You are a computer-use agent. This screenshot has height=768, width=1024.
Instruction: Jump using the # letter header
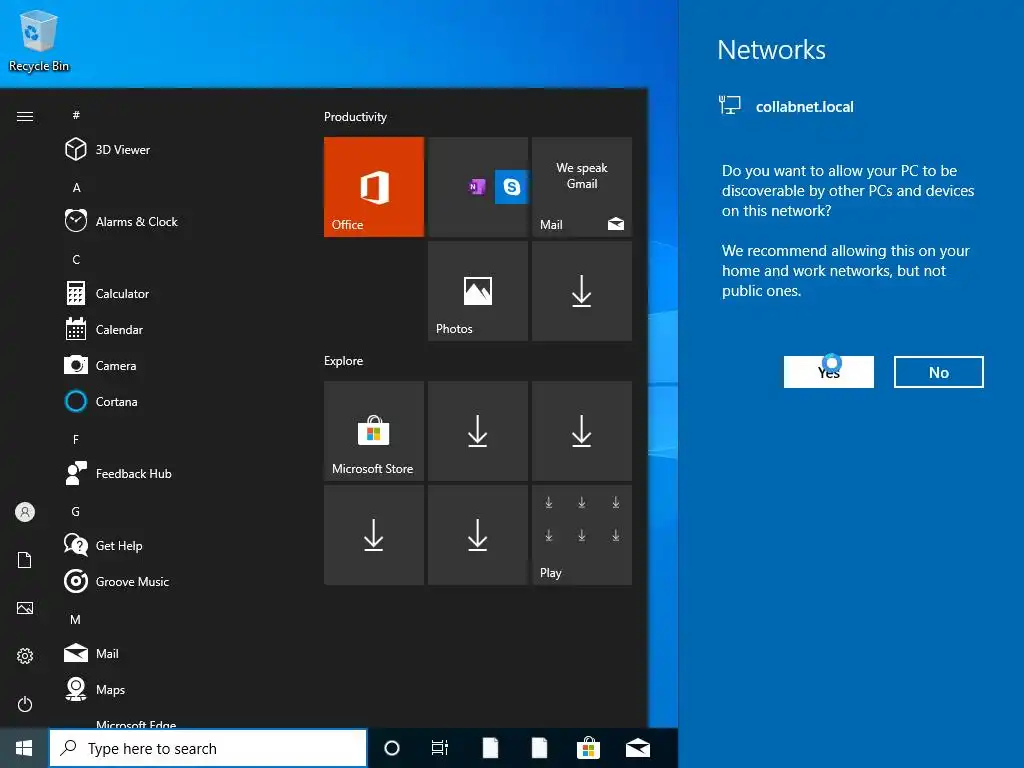[x=76, y=115]
